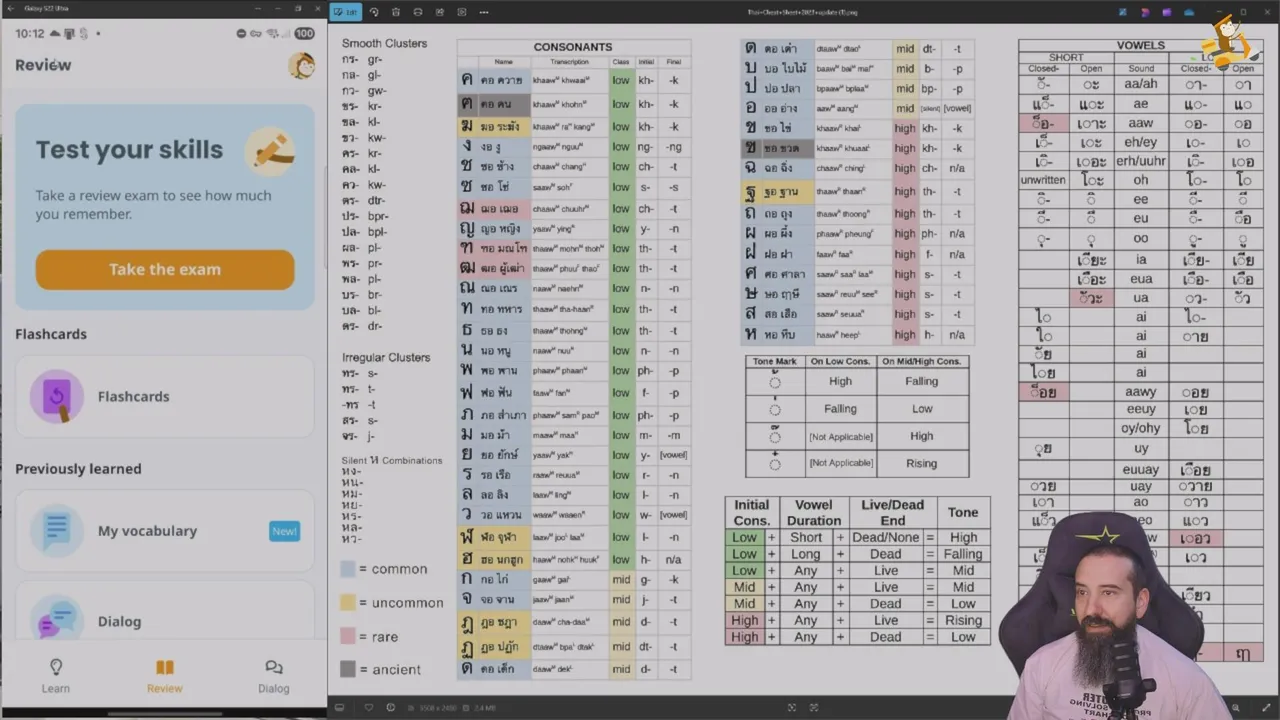This screenshot has height=720, width=1280.
Task: Click the share icon in viewer toolbar
Action: click(440, 12)
